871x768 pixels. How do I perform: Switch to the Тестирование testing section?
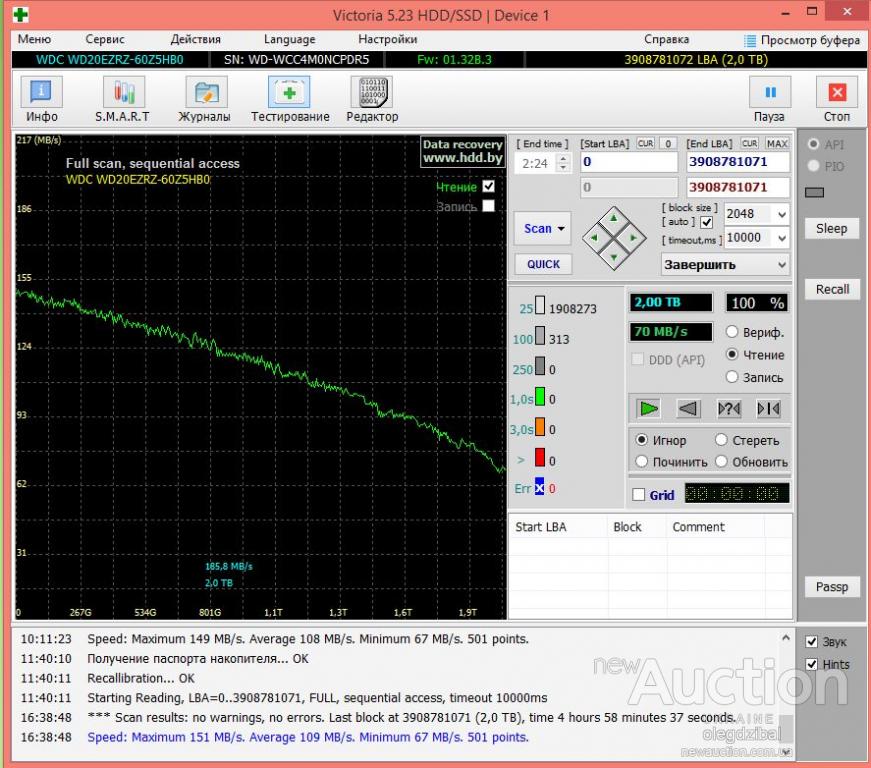(x=290, y=100)
